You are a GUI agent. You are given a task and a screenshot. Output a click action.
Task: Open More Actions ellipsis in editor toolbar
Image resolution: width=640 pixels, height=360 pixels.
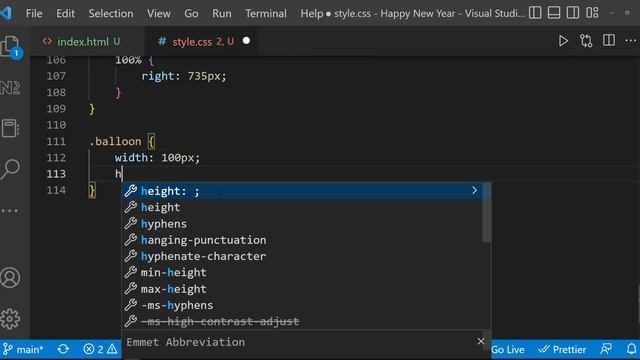point(631,40)
